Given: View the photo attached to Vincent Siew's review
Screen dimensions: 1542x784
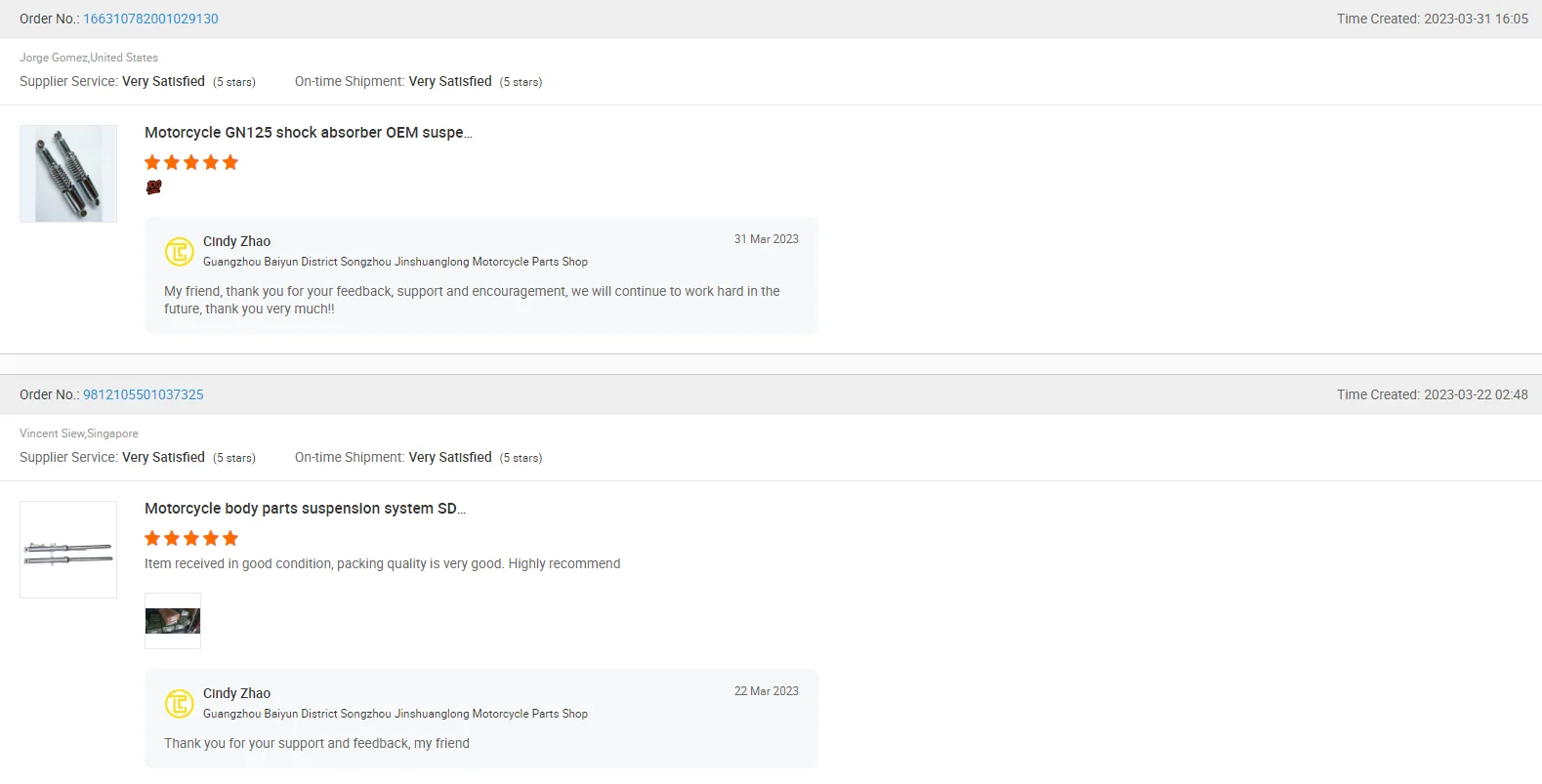Looking at the screenshot, I should click(173, 621).
